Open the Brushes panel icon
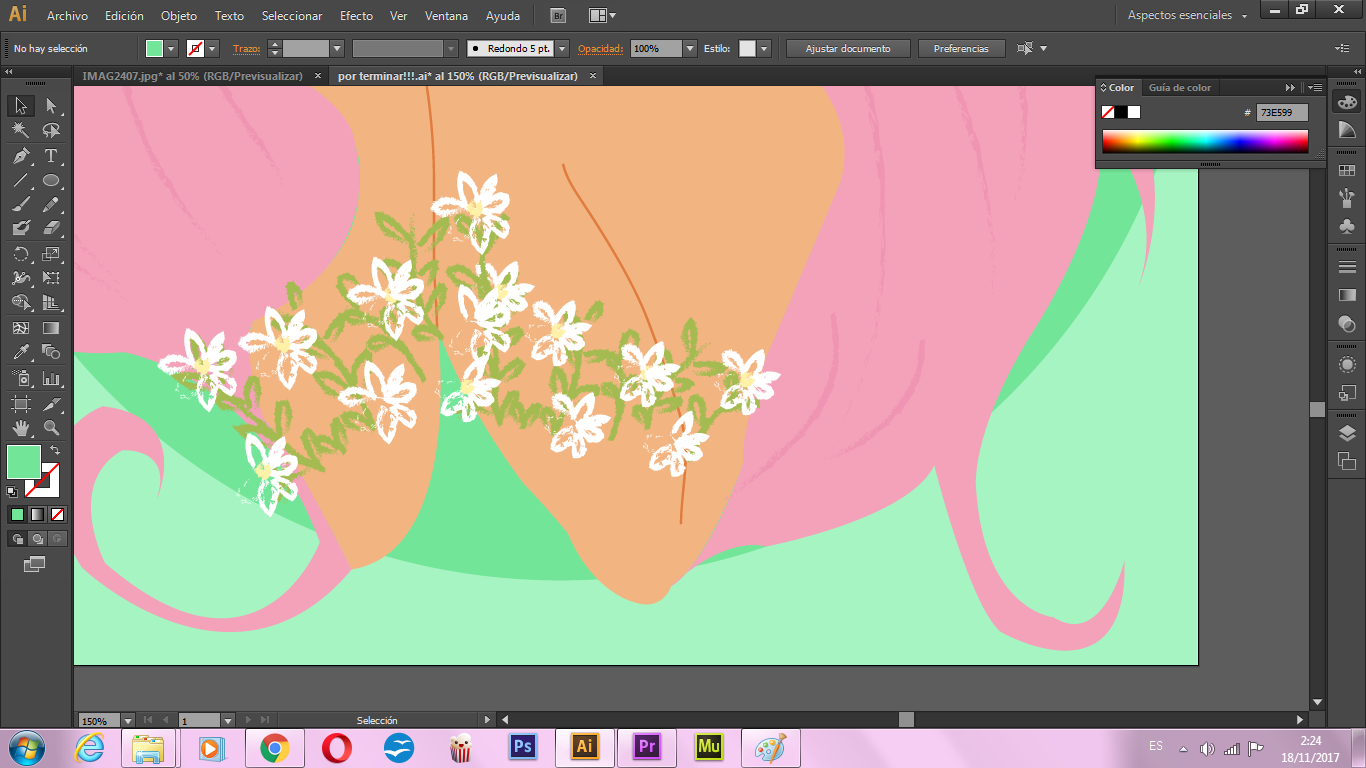This screenshot has height=768, width=1366. click(1347, 198)
